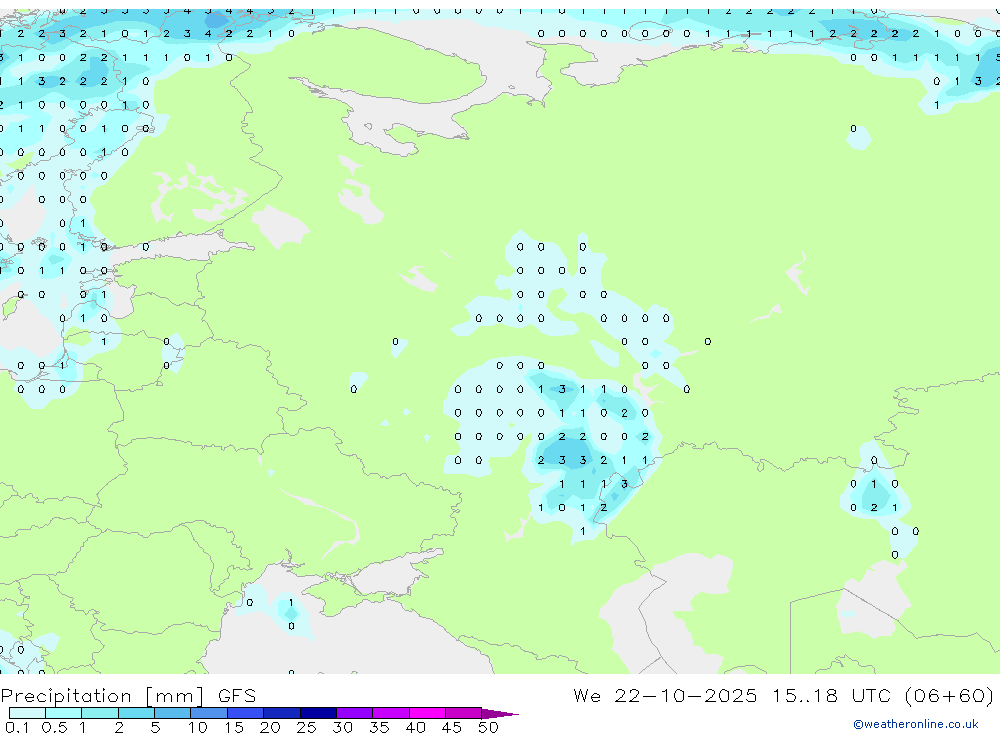Click the "Precipitation [mm]" title text
1000x733 pixels.
pyautogui.click(x=102, y=696)
